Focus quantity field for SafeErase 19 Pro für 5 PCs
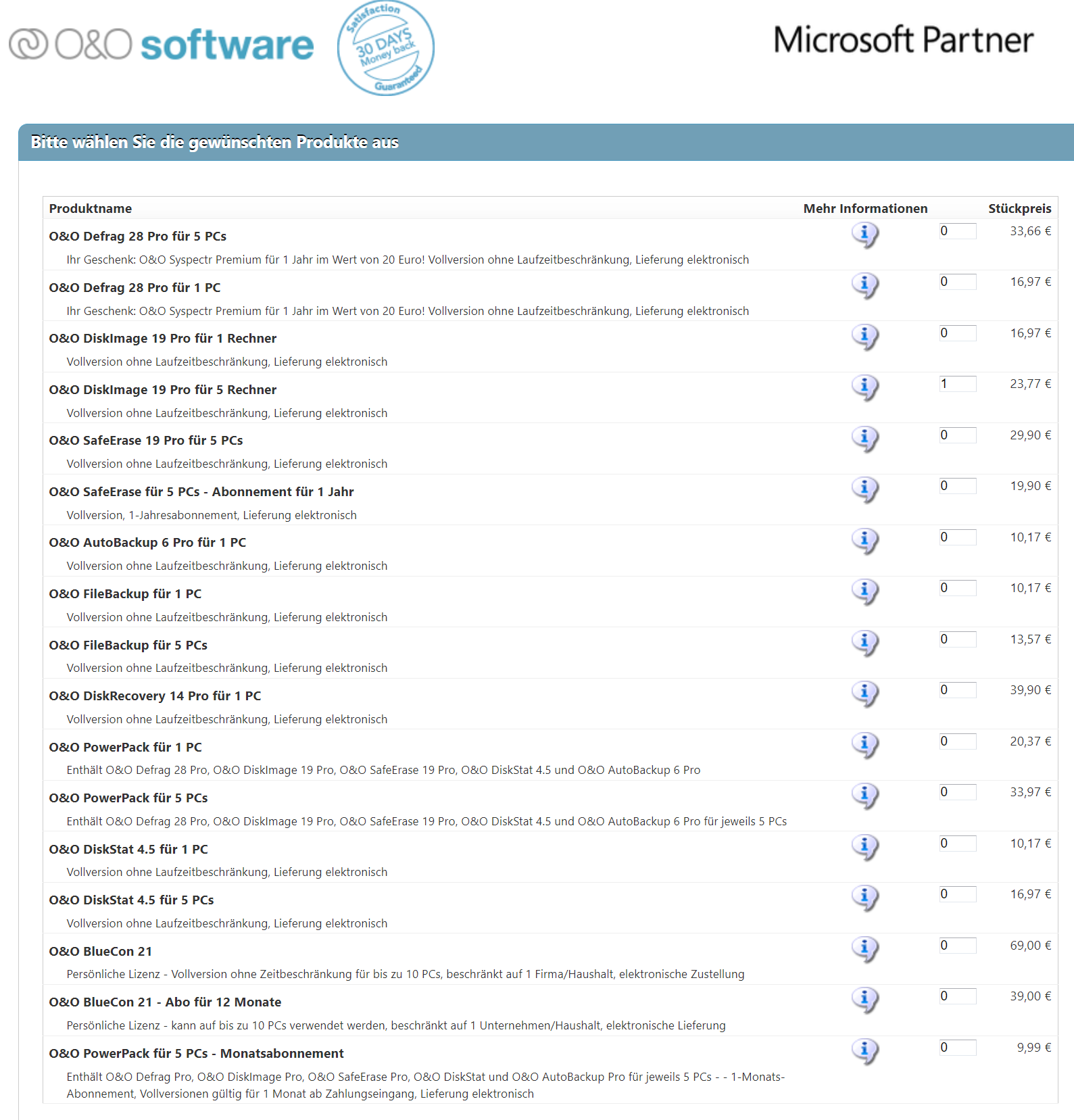 point(958,435)
